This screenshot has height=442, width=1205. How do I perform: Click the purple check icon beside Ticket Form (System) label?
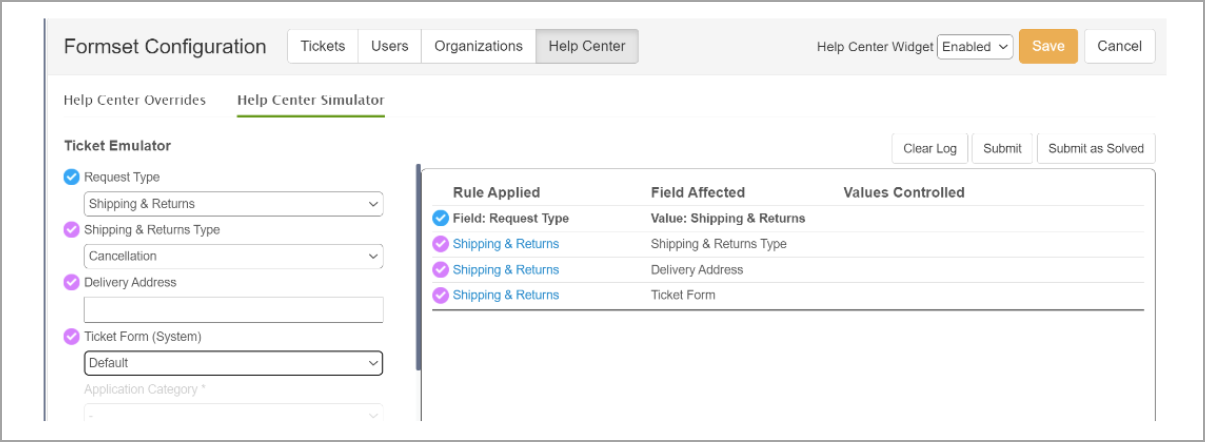tap(71, 337)
